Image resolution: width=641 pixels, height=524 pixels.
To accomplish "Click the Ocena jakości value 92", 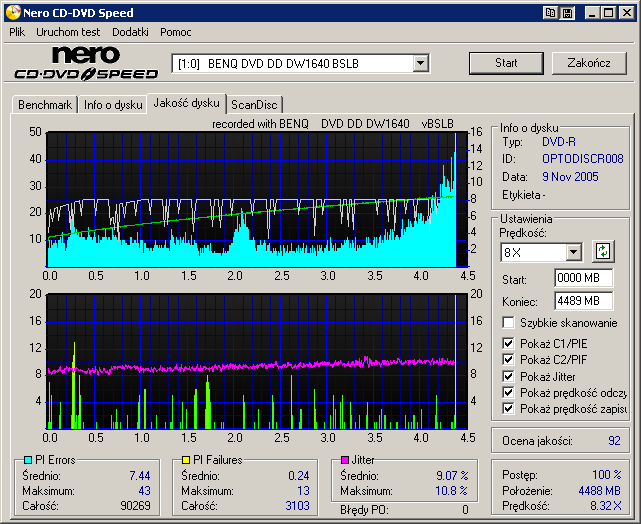I will (614, 441).
